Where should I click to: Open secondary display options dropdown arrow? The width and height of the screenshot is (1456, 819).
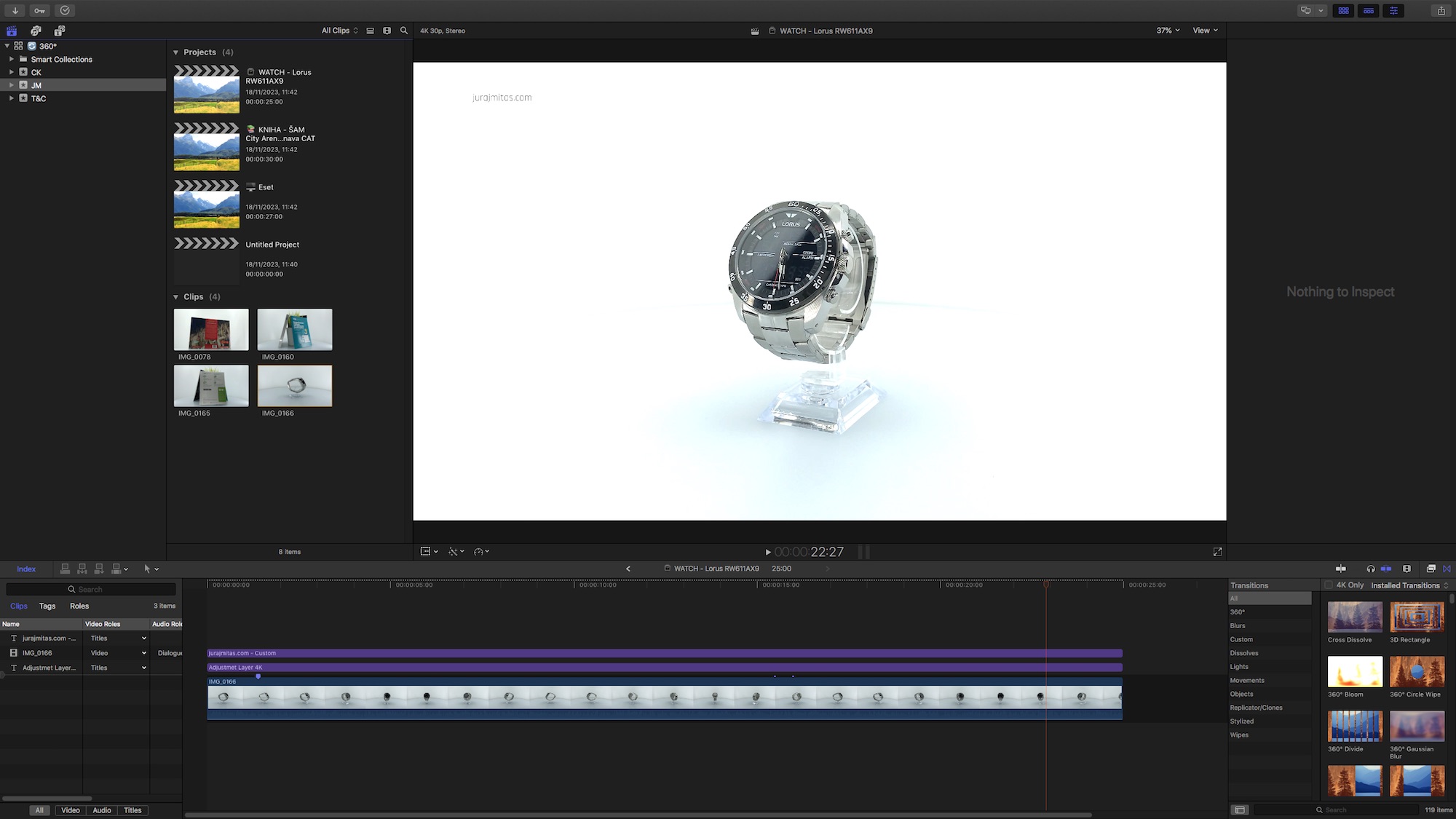(x=1321, y=10)
